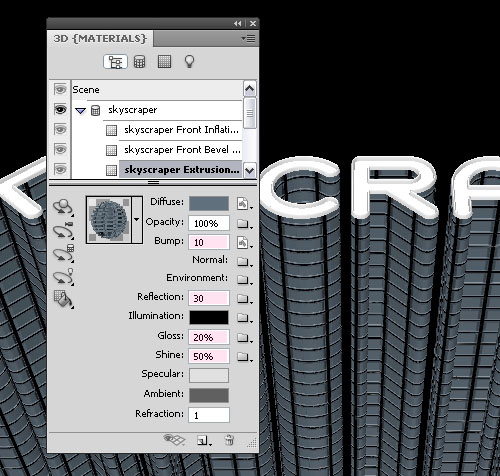Click the 3D {MATERIALS} panel tab

pos(100,39)
